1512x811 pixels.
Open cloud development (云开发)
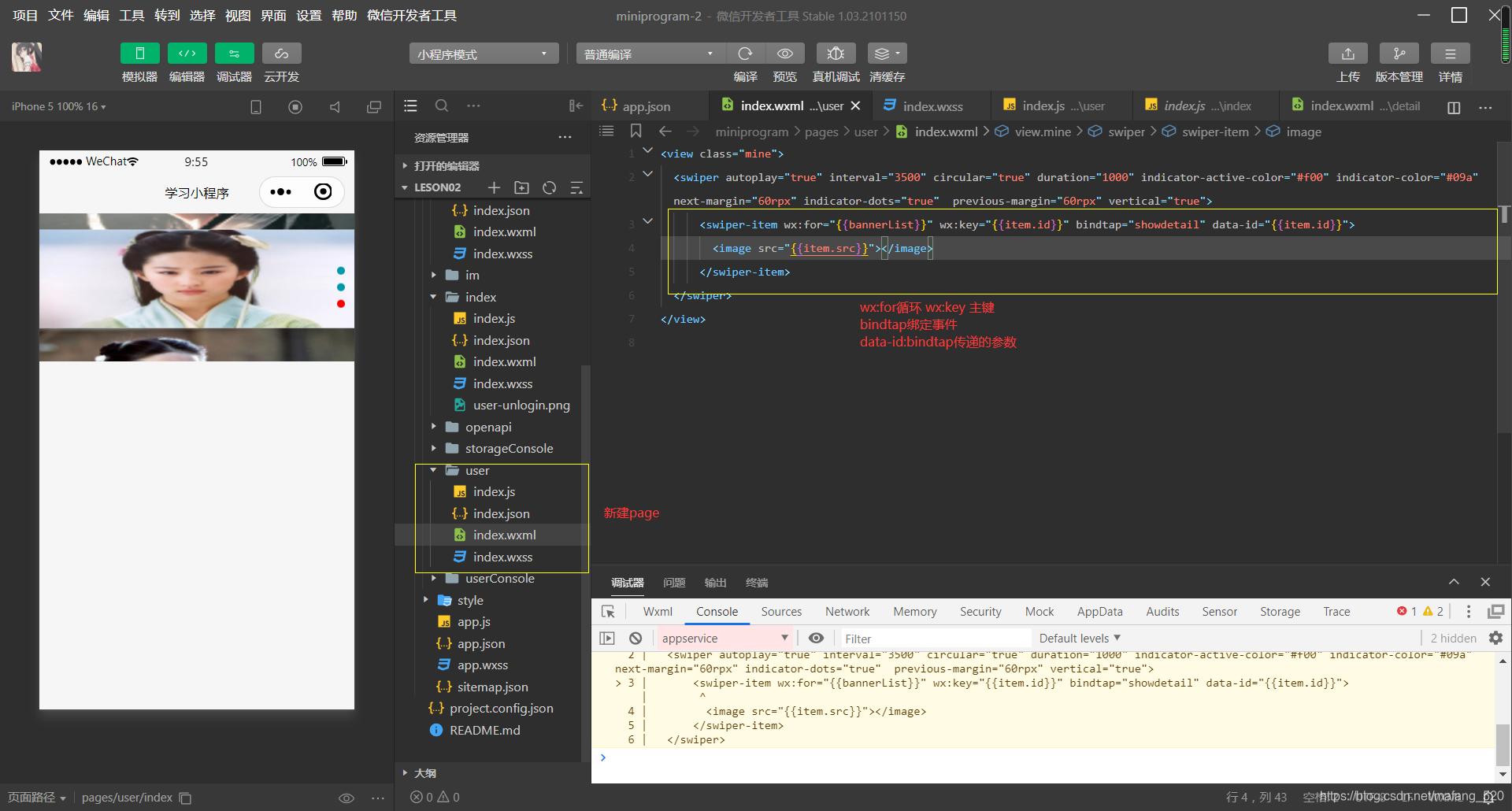click(281, 54)
